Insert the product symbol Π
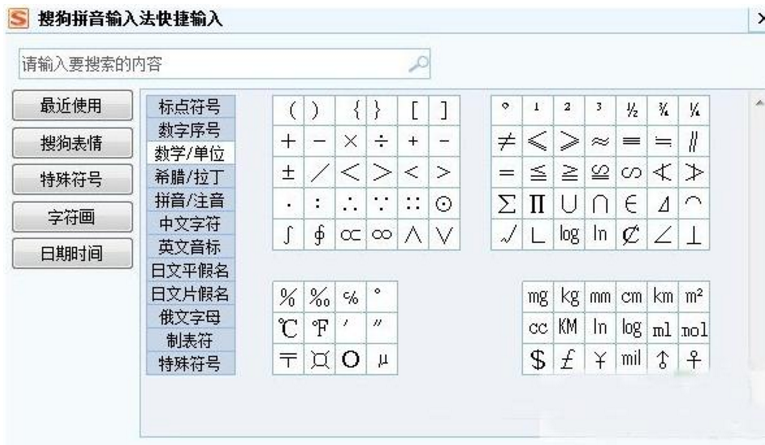 click(x=537, y=203)
